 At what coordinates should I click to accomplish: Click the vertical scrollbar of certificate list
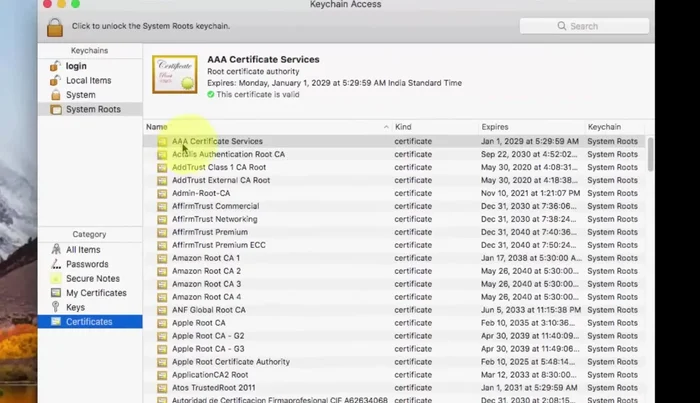650,155
